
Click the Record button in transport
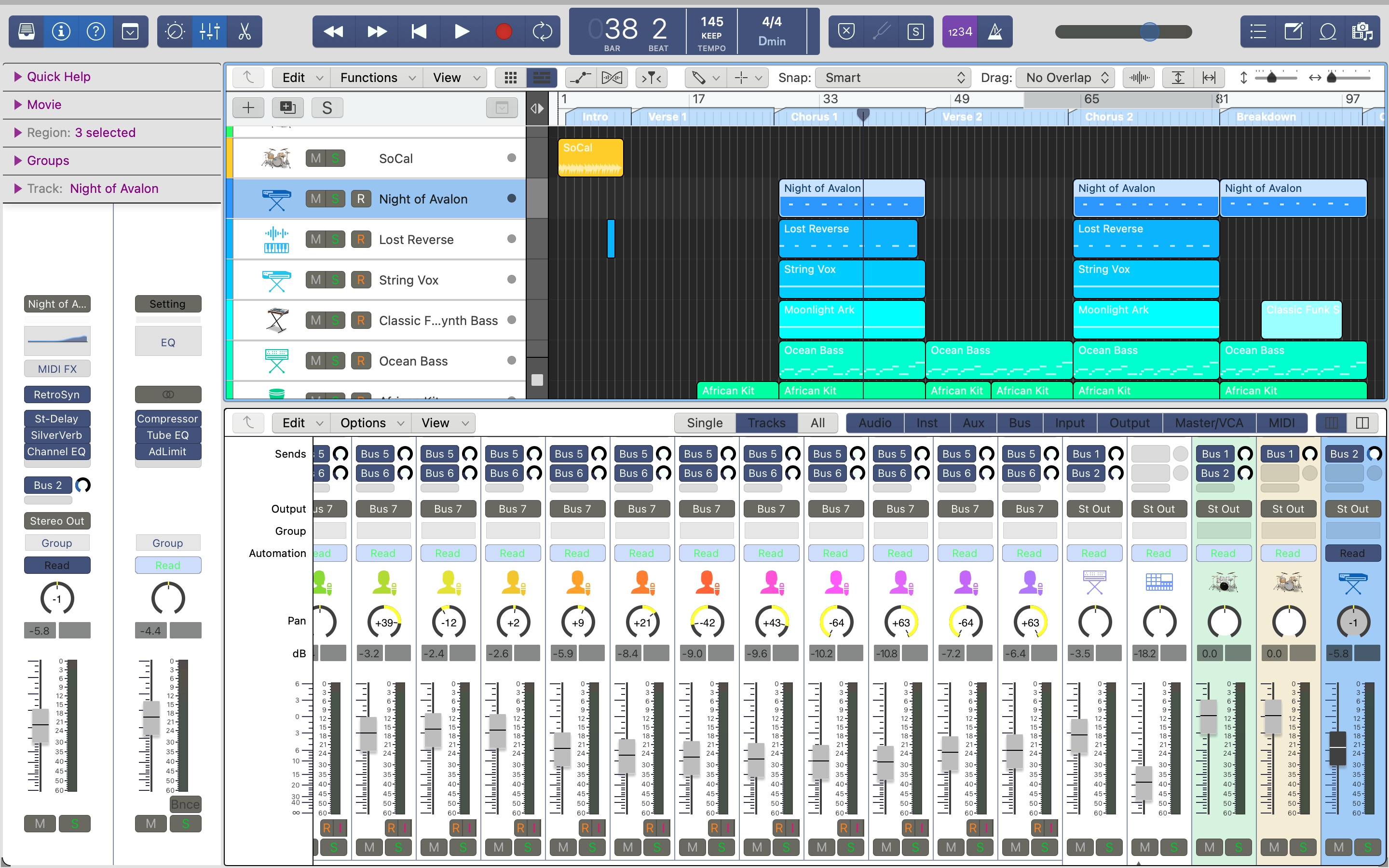[x=504, y=31]
